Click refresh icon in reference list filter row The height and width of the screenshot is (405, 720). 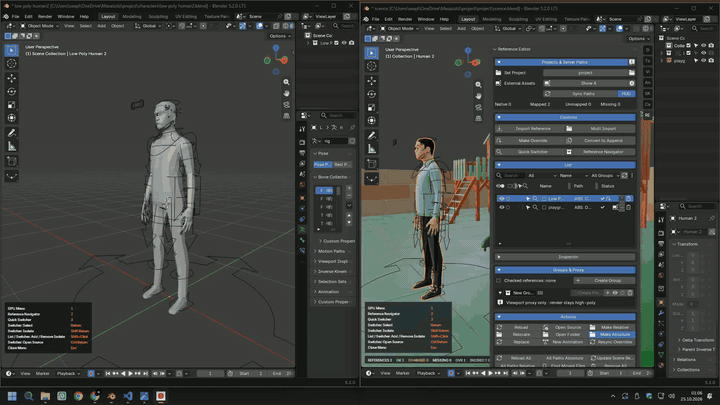pyautogui.click(x=624, y=175)
